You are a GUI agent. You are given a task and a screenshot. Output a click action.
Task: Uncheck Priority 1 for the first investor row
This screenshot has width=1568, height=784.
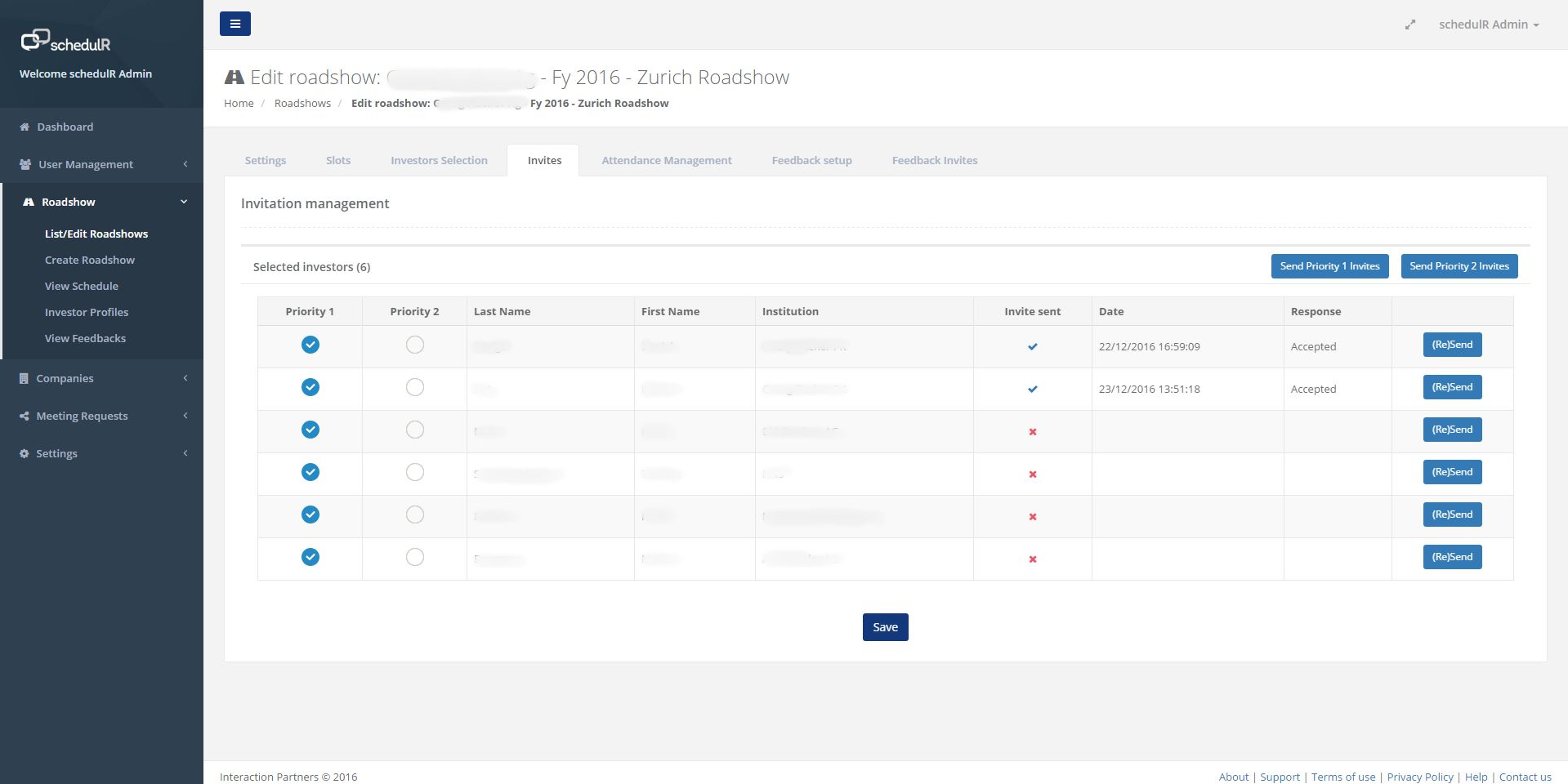tap(310, 345)
